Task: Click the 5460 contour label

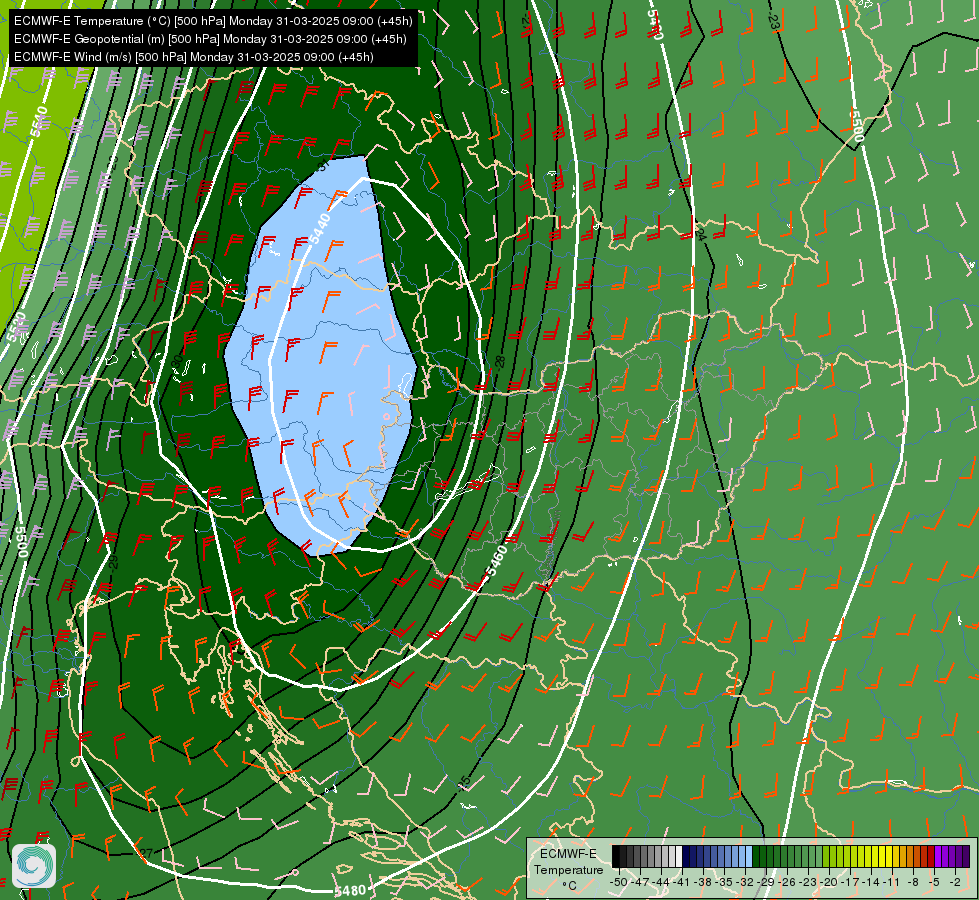Action: tap(496, 561)
